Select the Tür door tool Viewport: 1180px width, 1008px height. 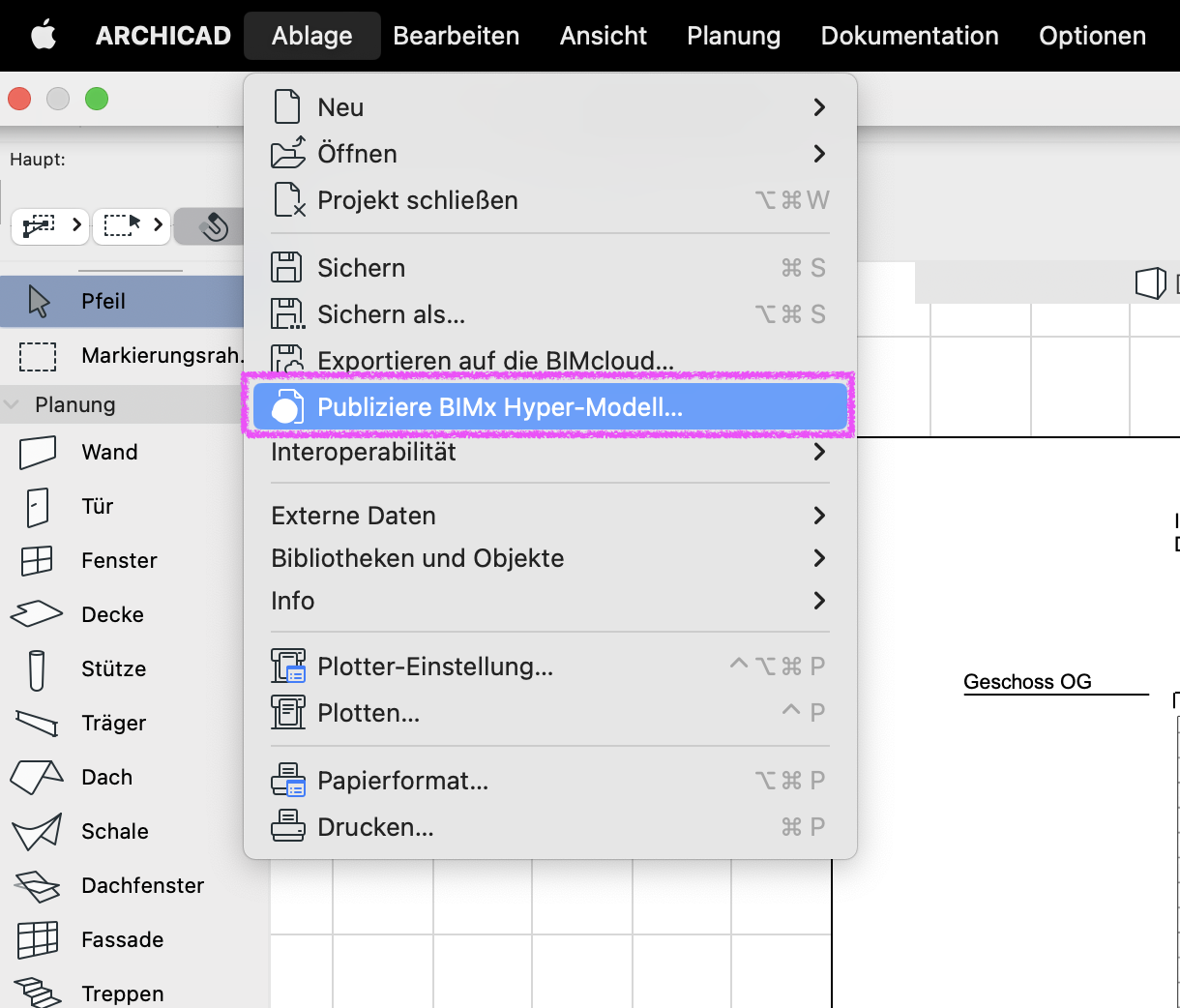click(x=122, y=506)
